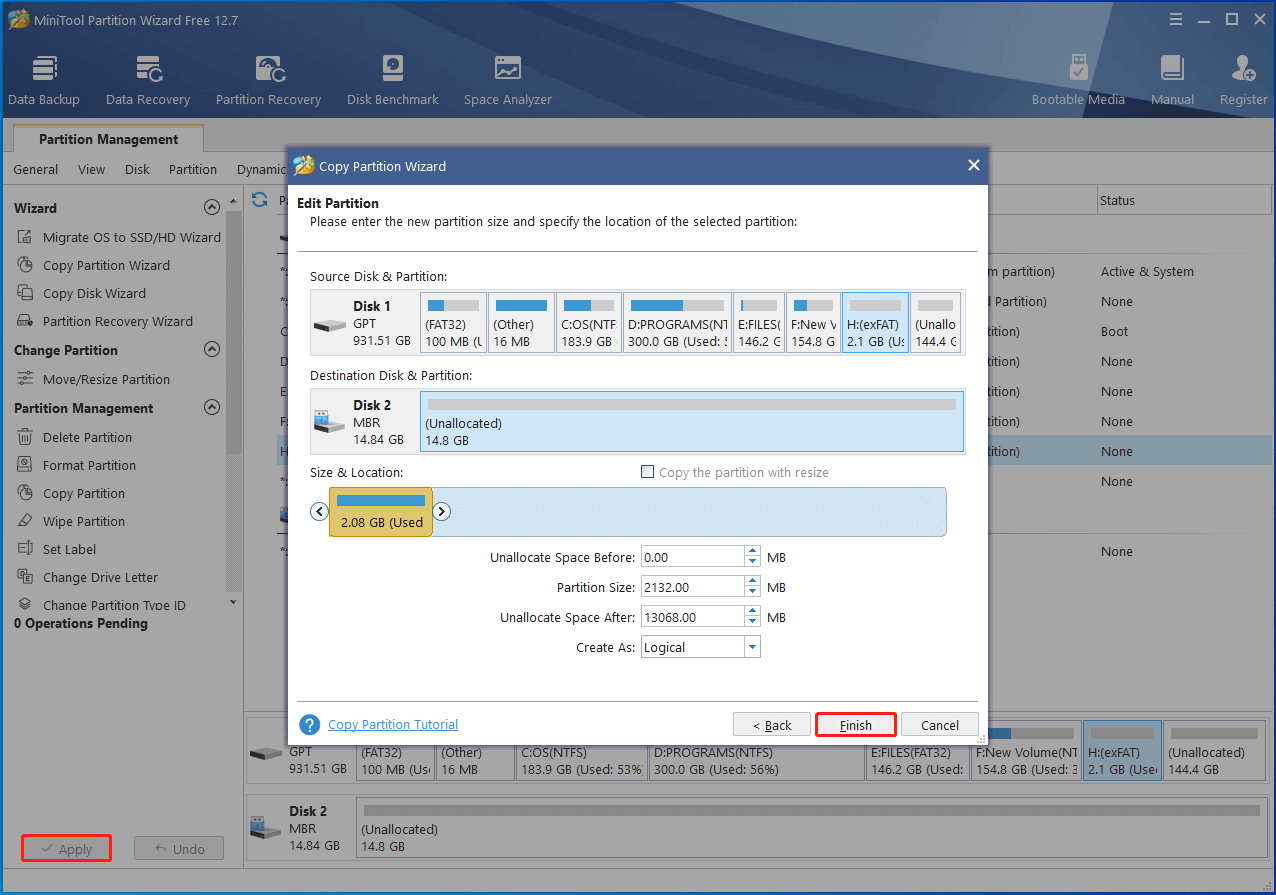Image resolution: width=1276 pixels, height=895 pixels.
Task: Open the Data Recovery tool
Action: click(148, 80)
